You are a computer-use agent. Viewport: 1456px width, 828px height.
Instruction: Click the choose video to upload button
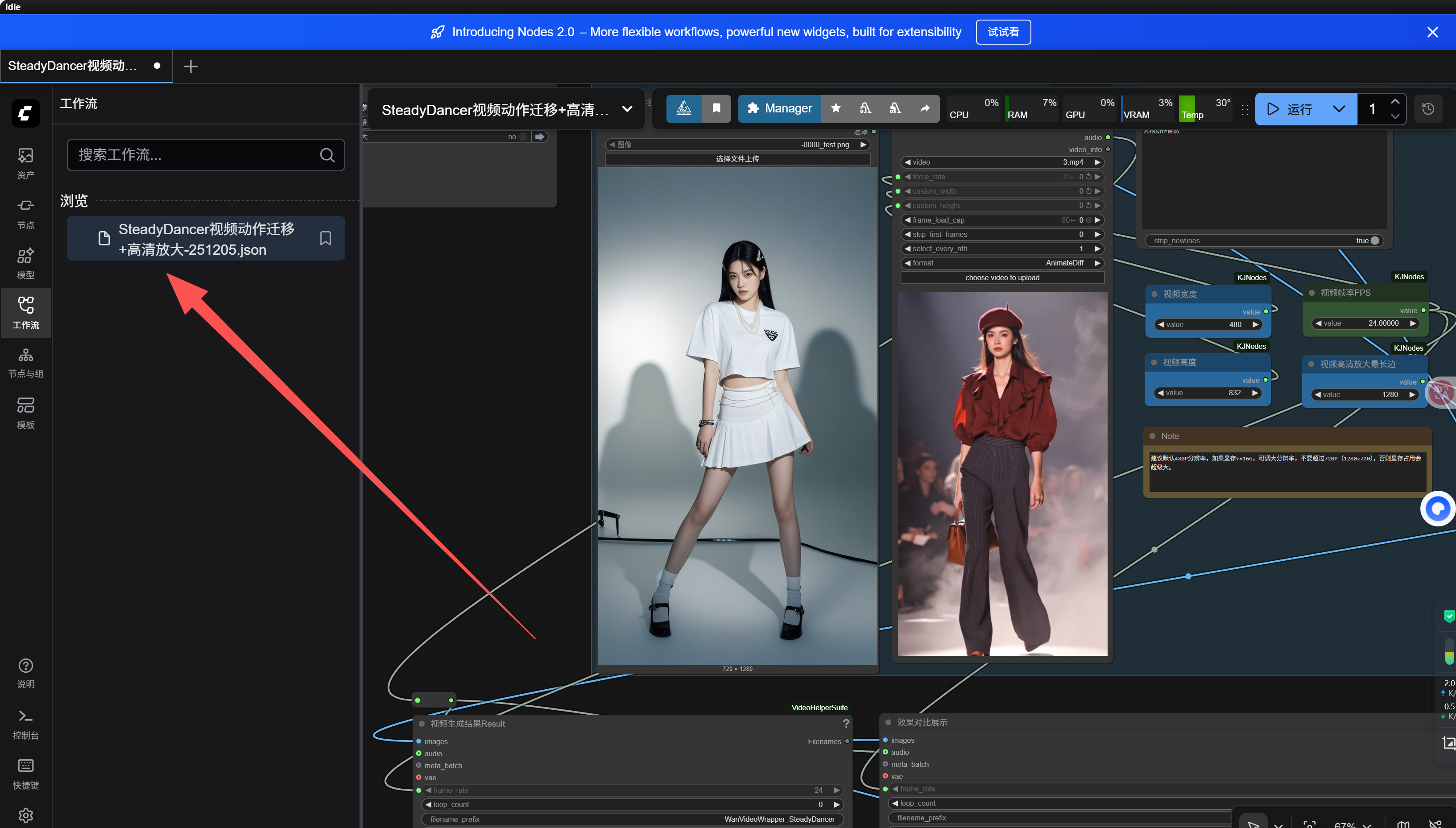pos(1002,277)
